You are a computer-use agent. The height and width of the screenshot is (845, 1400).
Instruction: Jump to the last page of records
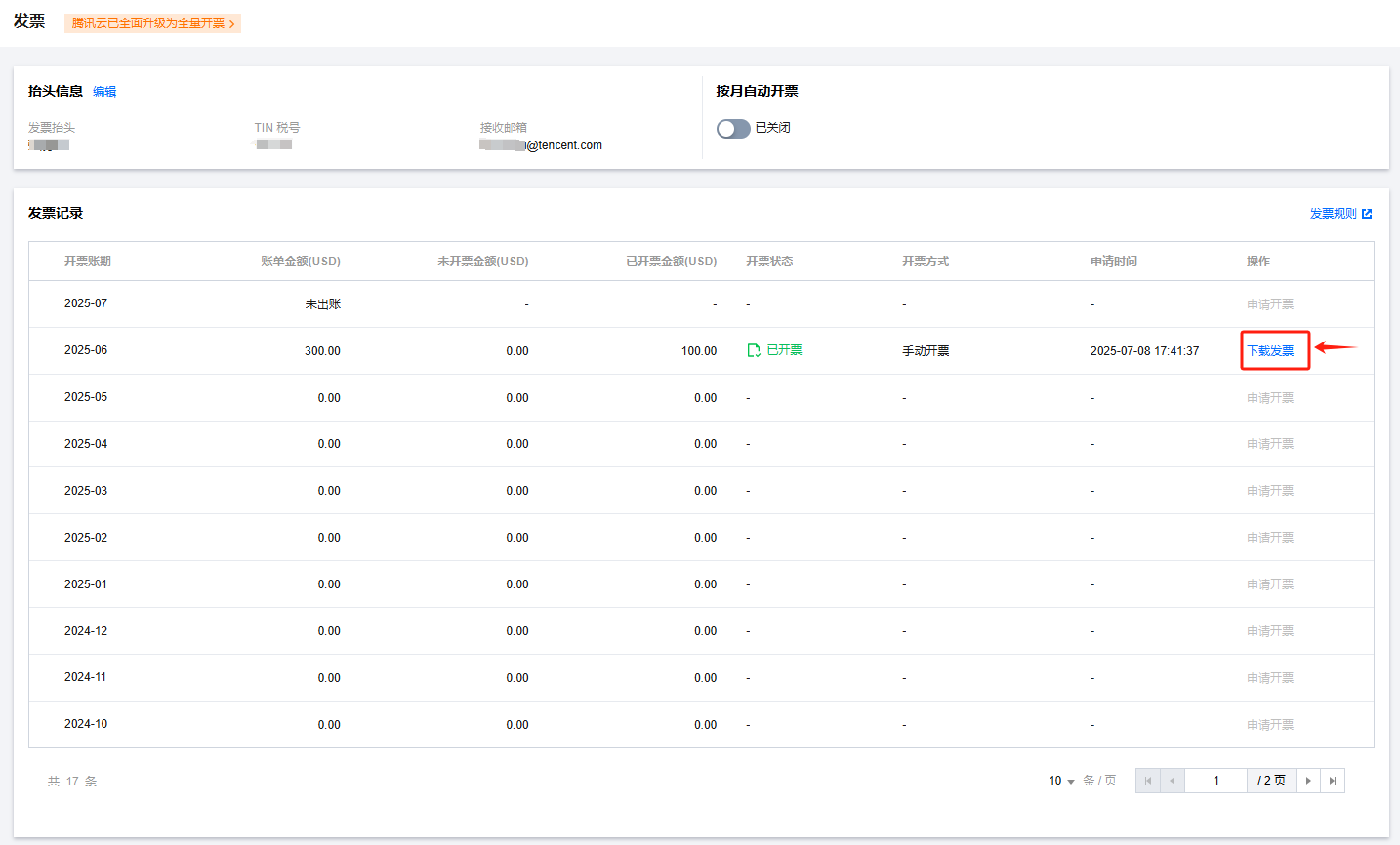[1333, 781]
